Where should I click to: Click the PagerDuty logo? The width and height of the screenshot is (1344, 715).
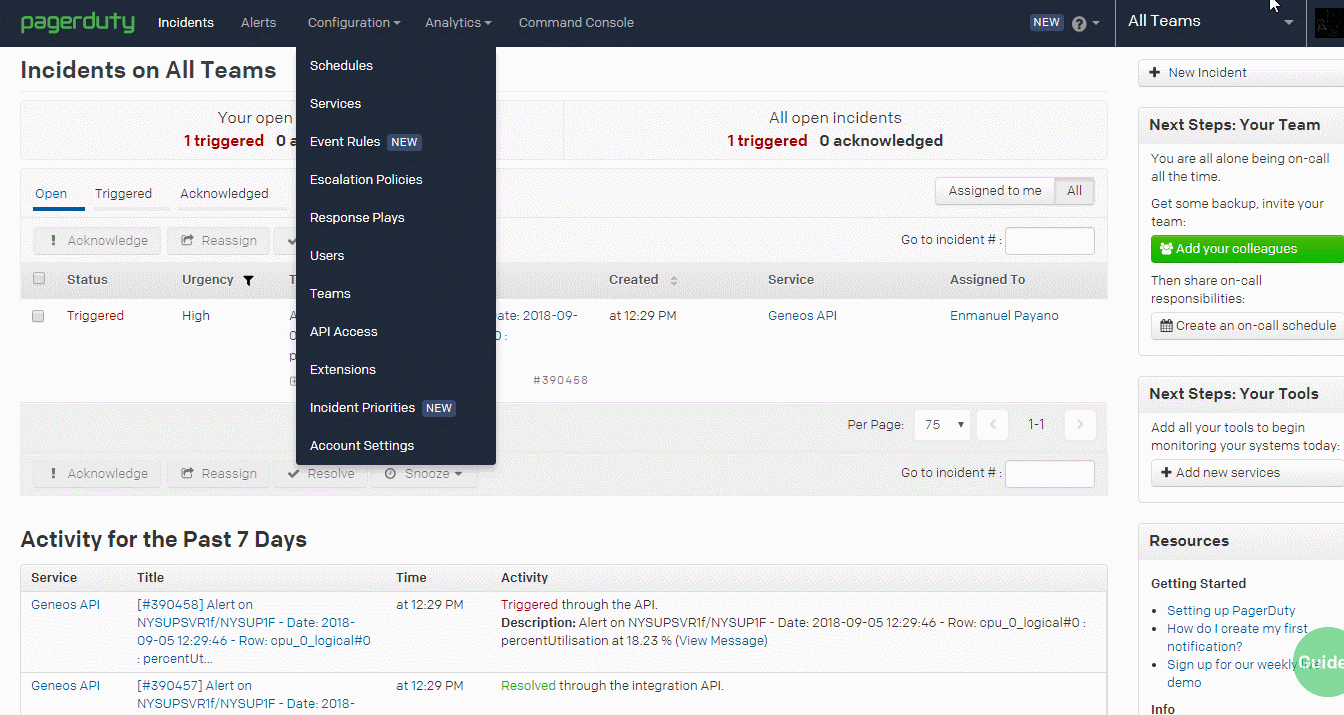pos(77,22)
